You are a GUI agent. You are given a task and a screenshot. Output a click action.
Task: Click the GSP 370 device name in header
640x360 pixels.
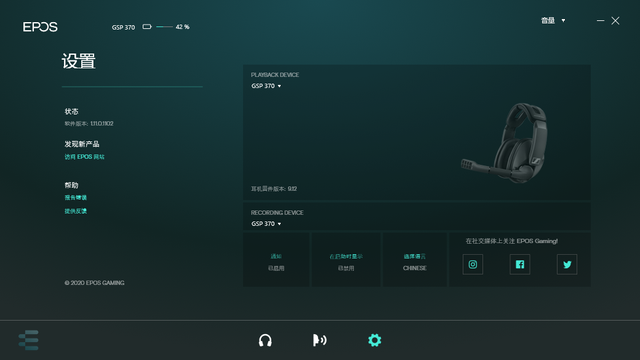[123, 27]
